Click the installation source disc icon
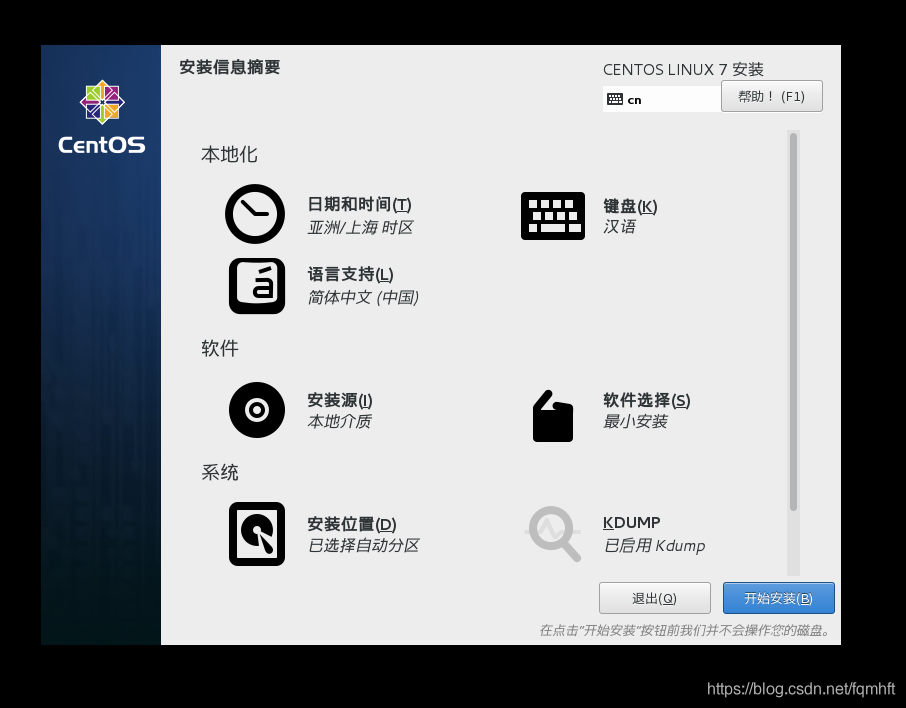The image size is (906, 708). click(257, 410)
